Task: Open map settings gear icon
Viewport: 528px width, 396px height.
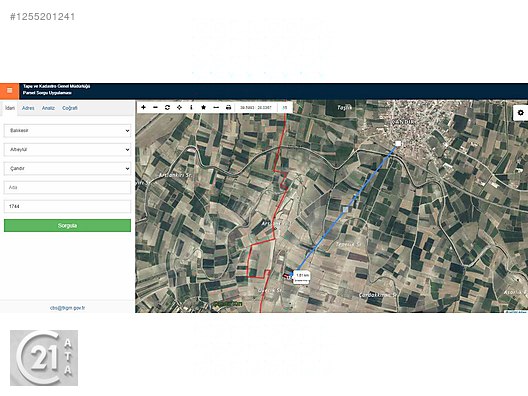Action: [x=521, y=112]
